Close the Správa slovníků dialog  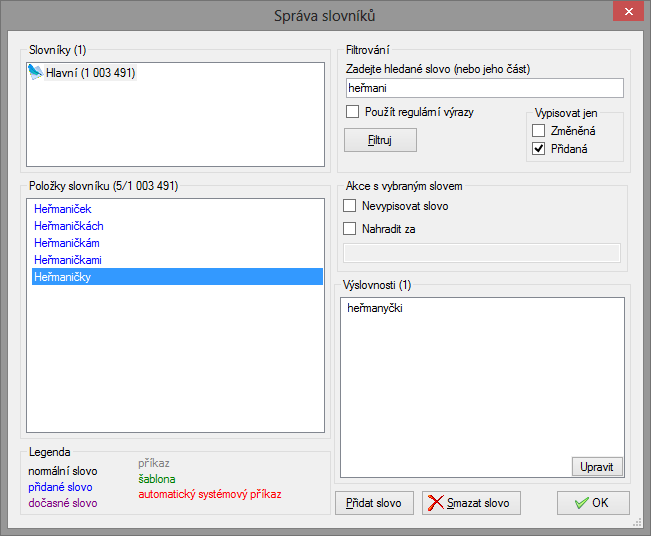coord(628,11)
